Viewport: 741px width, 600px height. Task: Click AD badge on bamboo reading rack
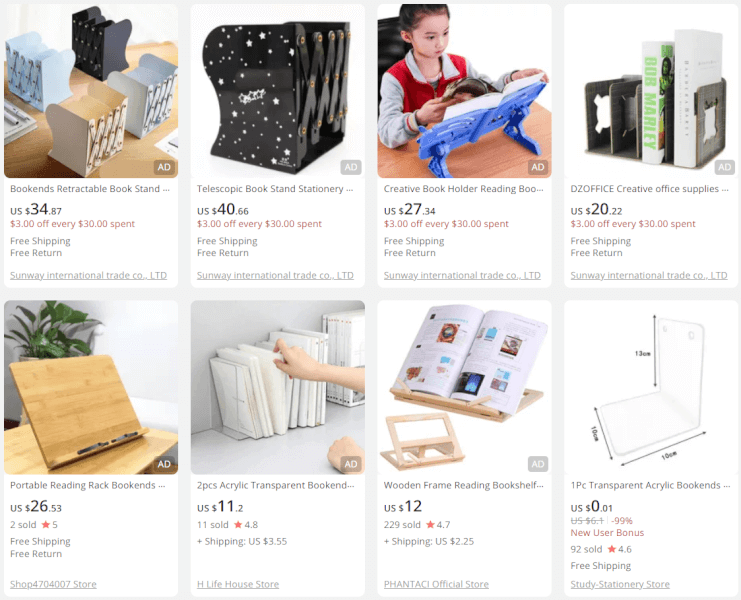point(164,464)
